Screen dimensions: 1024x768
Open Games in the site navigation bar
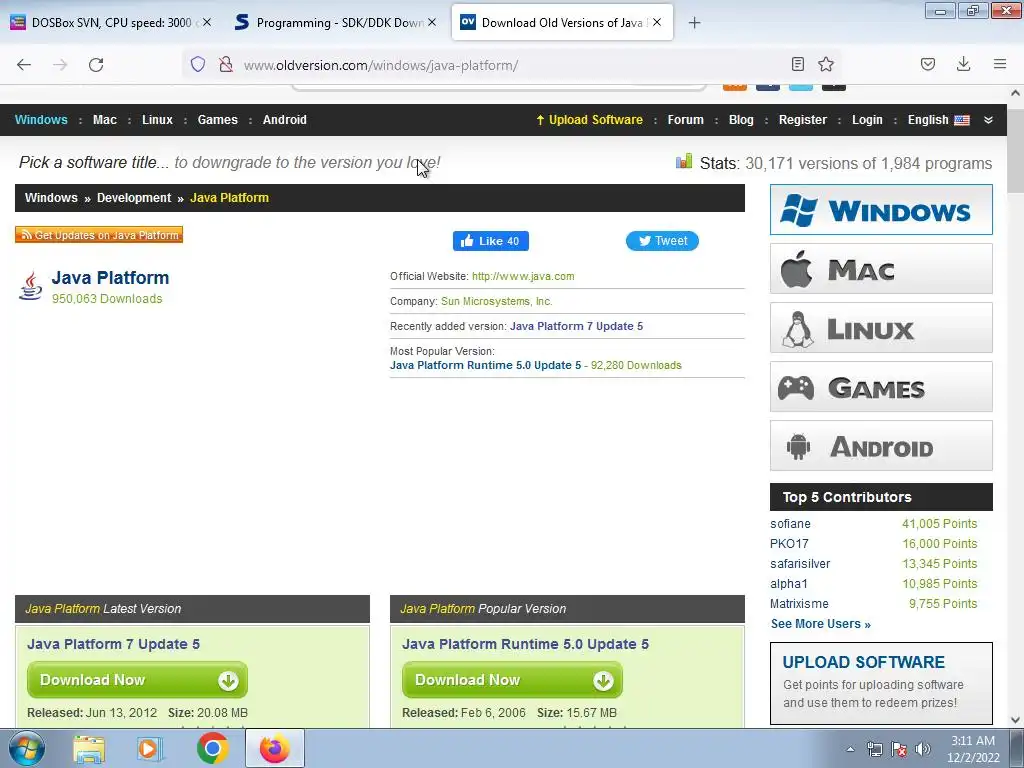[x=217, y=120]
